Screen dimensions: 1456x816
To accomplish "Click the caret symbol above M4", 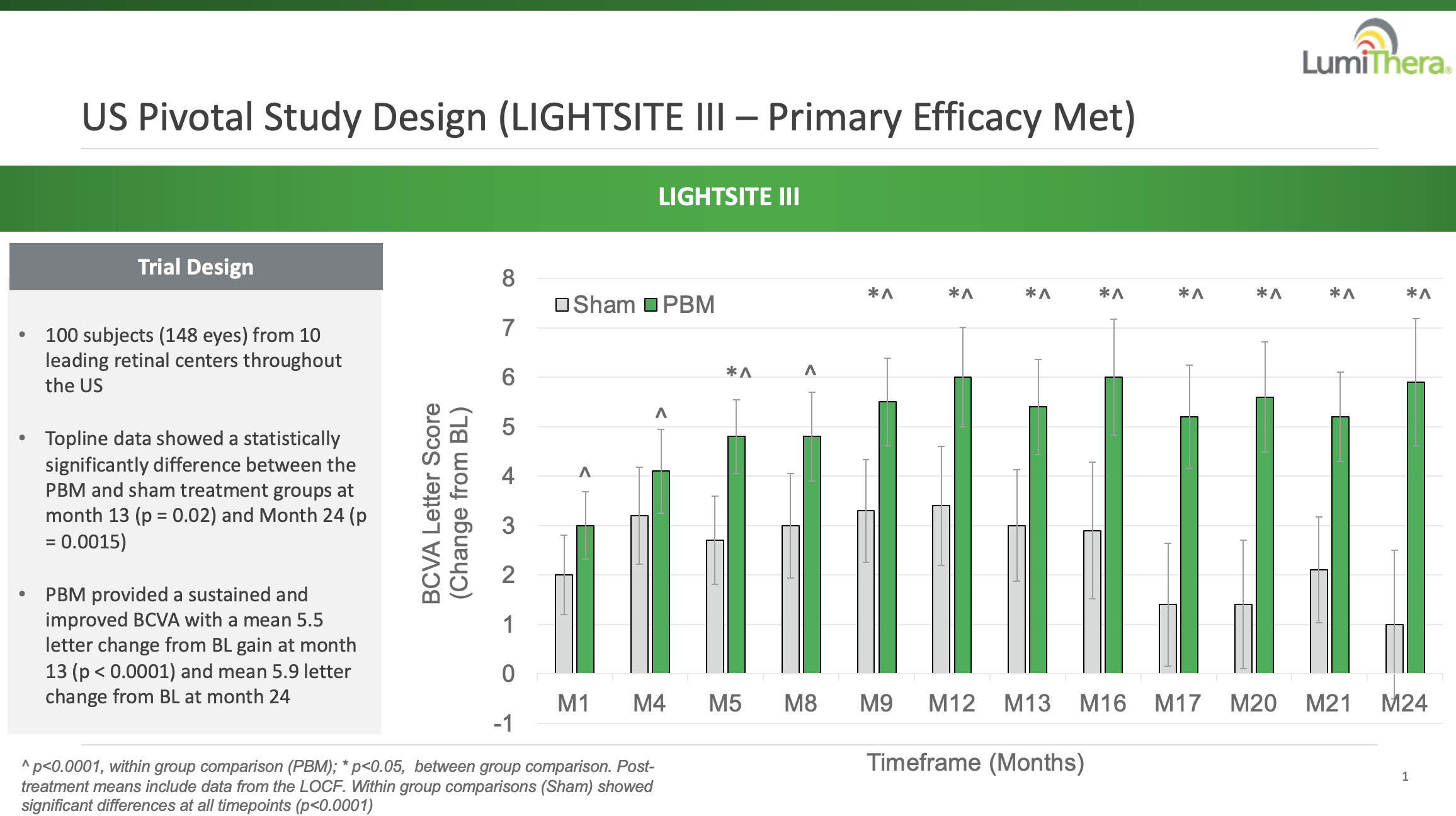I will click(661, 414).
